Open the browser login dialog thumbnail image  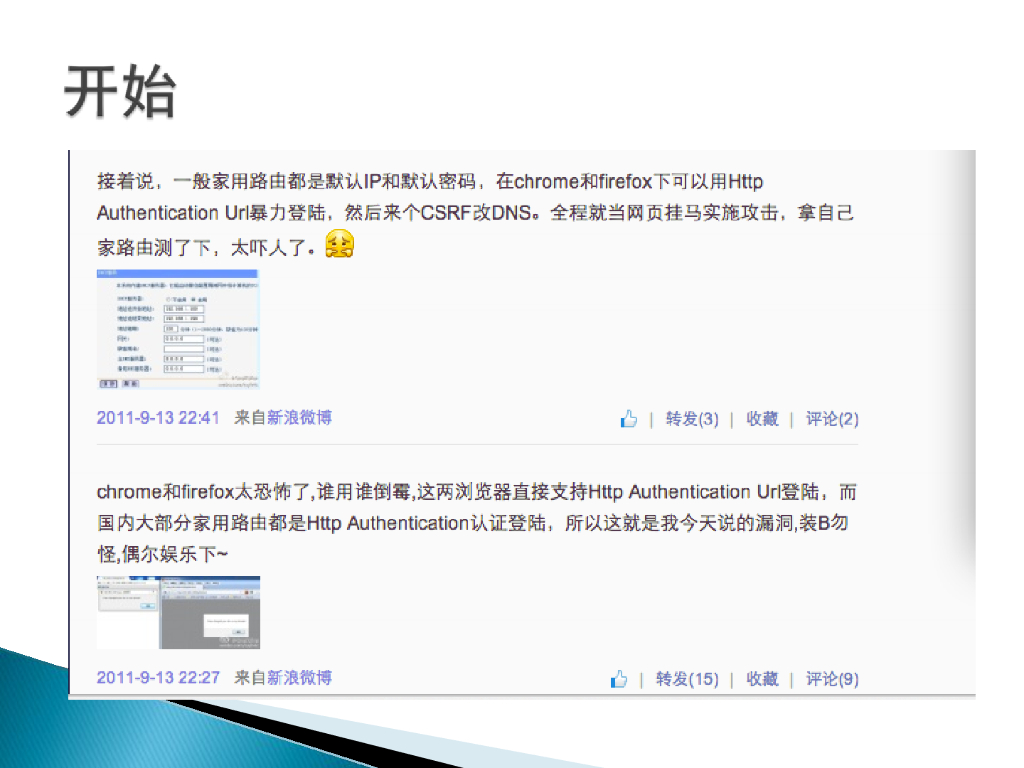click(178, 612)
